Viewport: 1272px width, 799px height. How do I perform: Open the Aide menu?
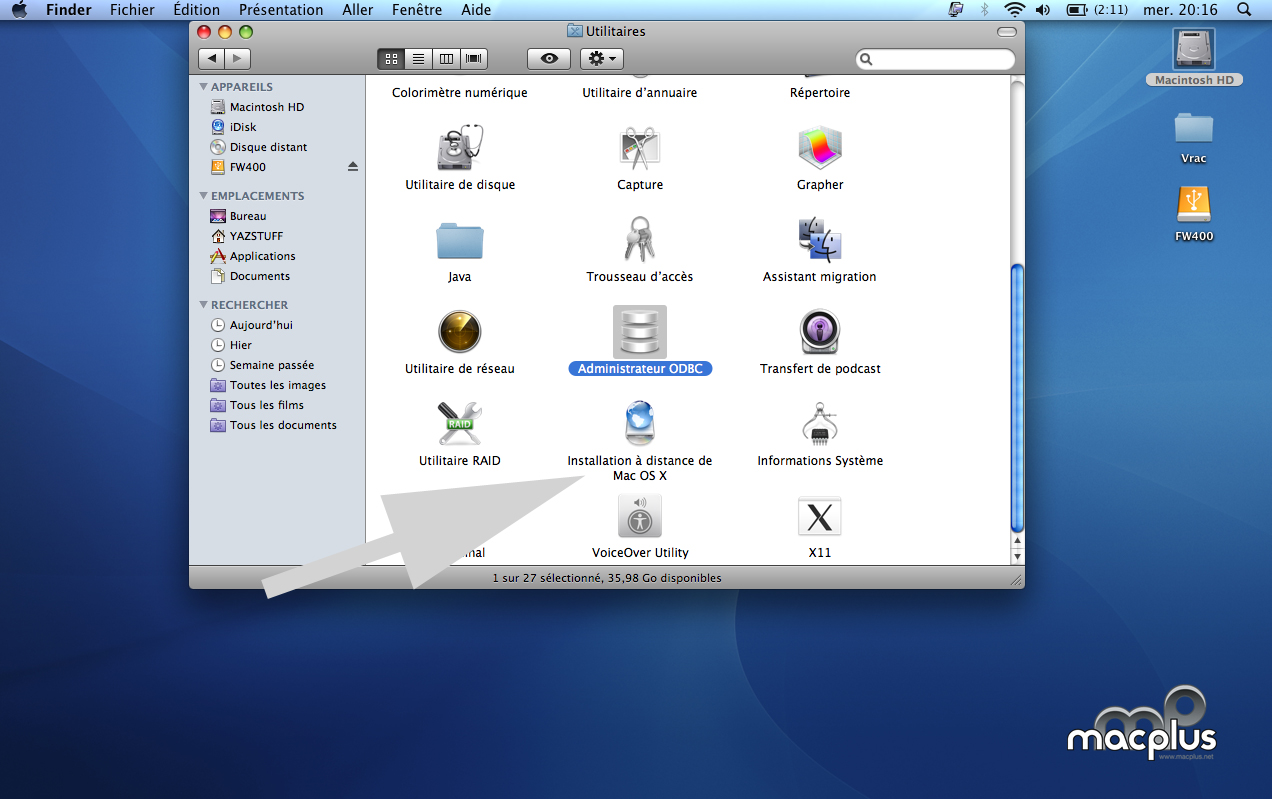tap(476, 10)
